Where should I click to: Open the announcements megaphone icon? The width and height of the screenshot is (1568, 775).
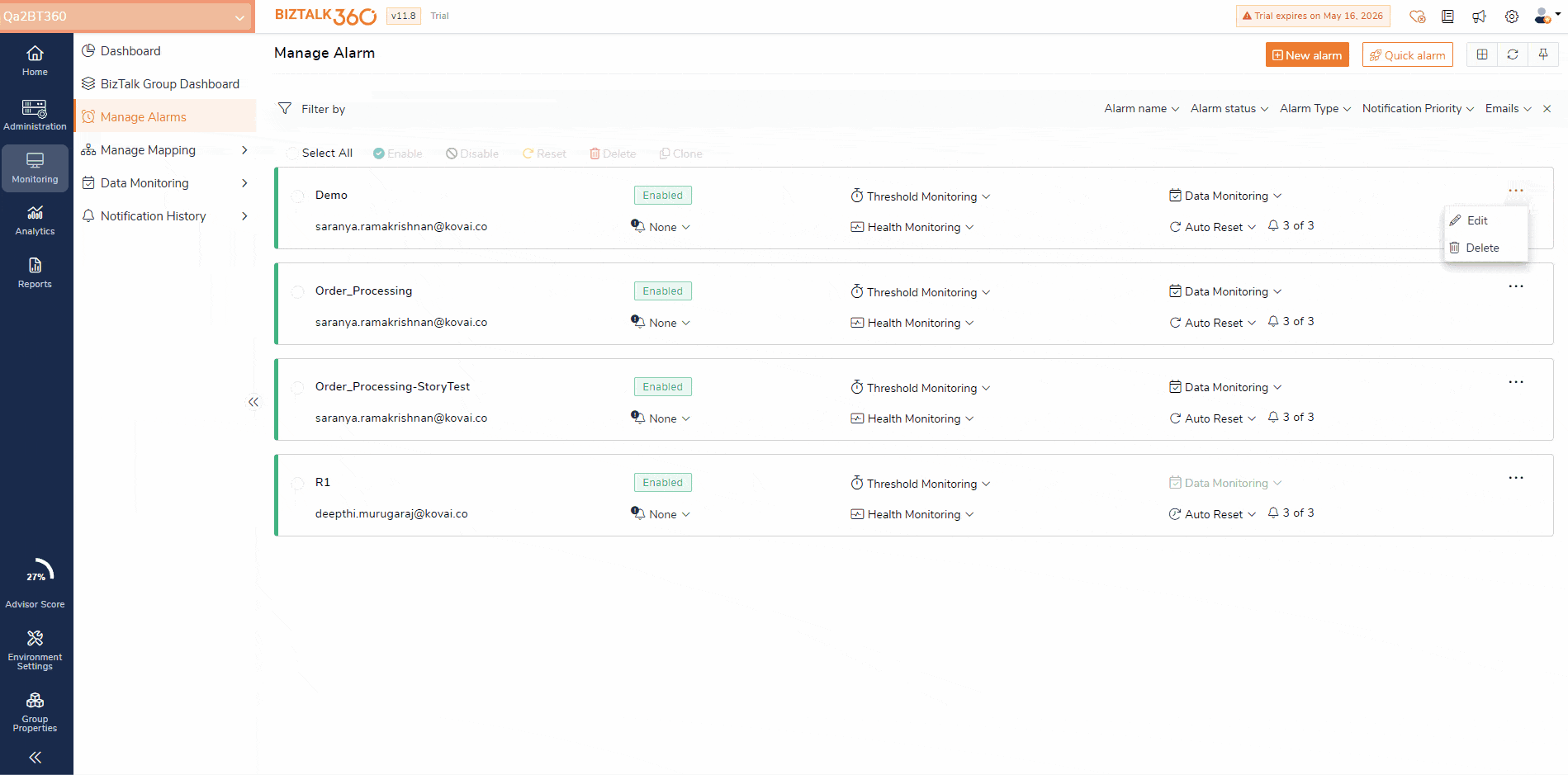1479,17
